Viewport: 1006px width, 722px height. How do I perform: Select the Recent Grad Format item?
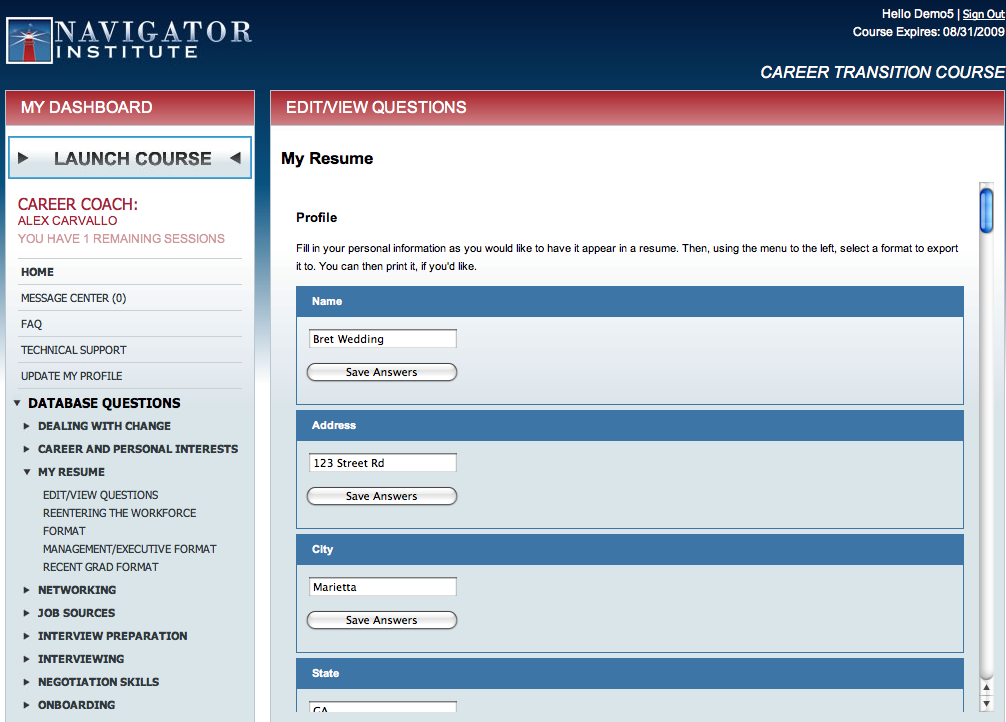[100, 567]
